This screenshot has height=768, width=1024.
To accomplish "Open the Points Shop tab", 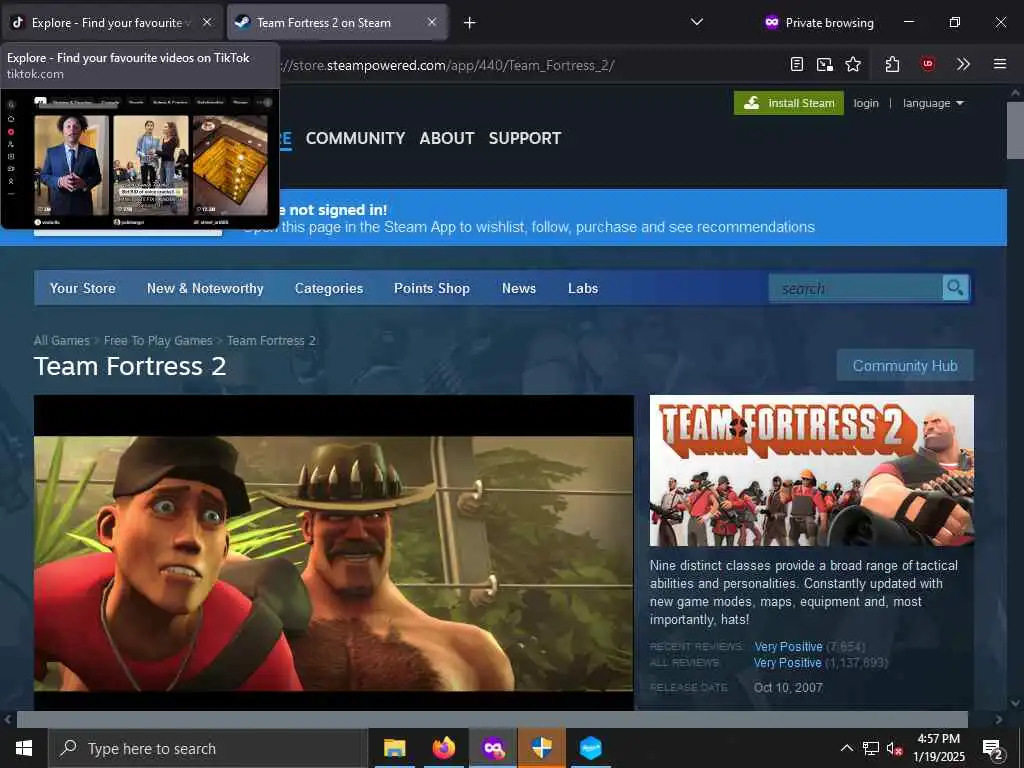I will point(432,288).
